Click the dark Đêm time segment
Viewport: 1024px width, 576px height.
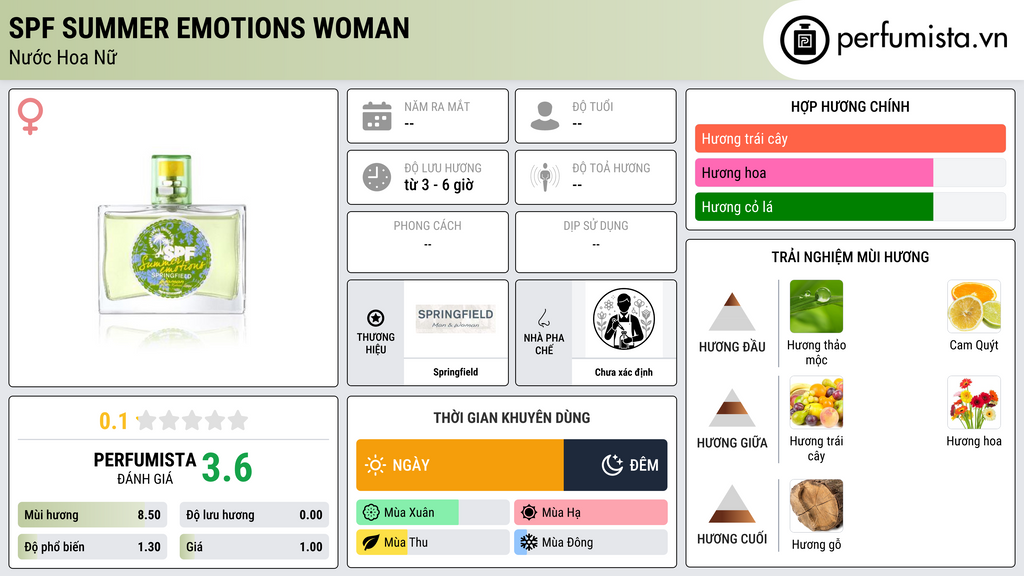(x=615, y=465)
